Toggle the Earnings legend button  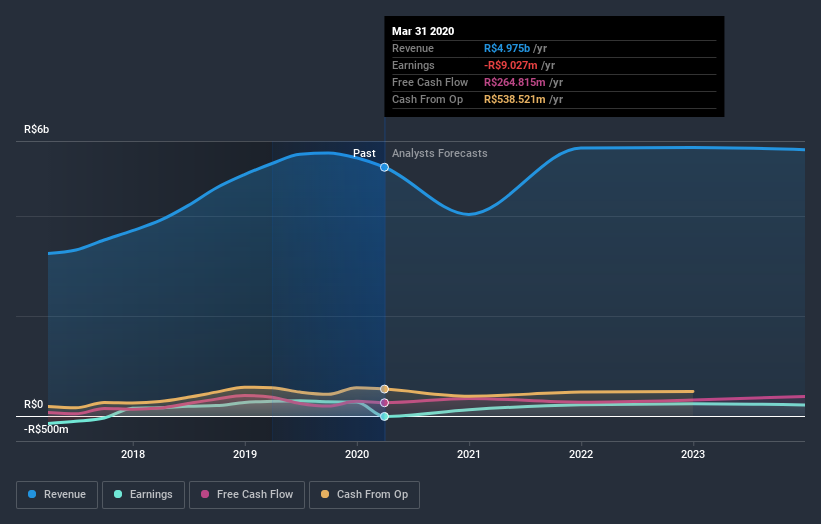pos(143,495)
